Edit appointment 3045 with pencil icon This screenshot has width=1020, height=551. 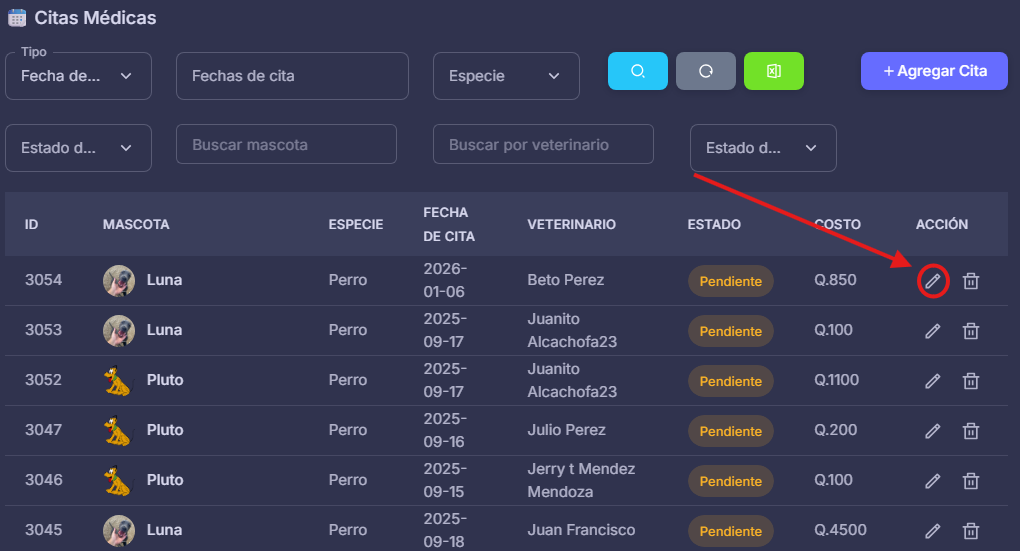coord(933,531)
